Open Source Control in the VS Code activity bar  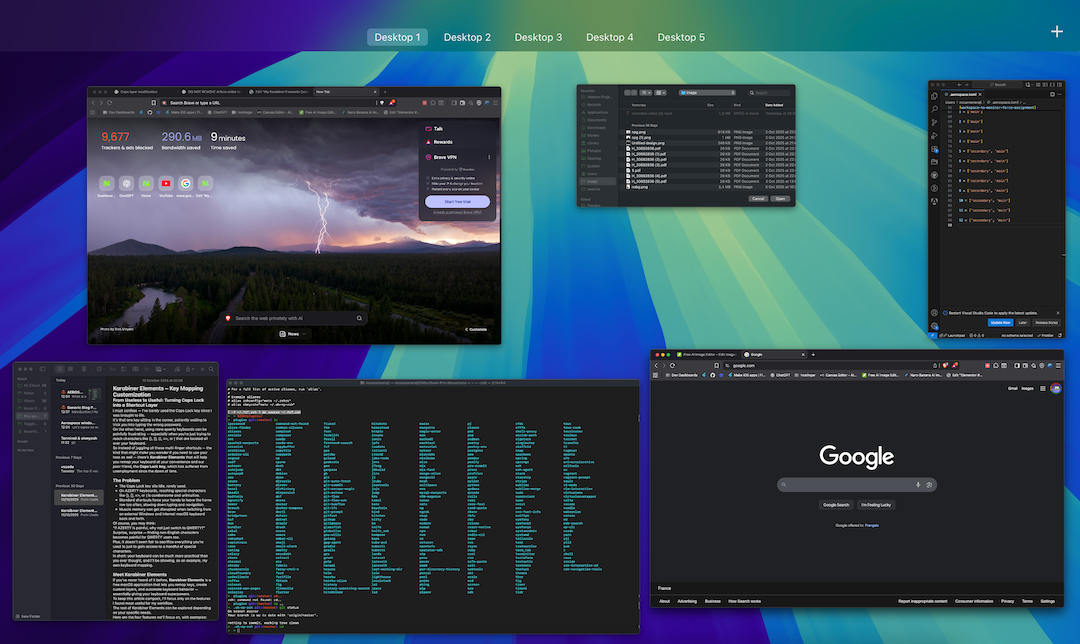pos(934,122)
